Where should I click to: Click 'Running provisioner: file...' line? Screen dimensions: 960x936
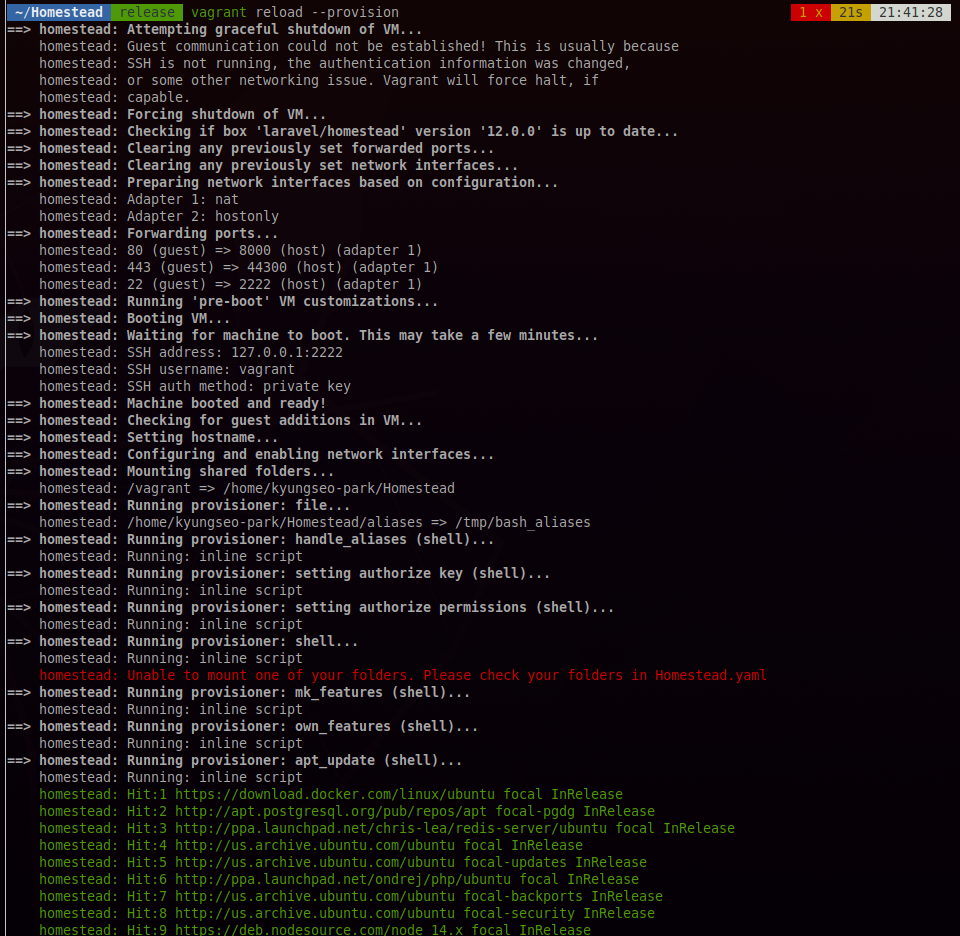point(179,506)
